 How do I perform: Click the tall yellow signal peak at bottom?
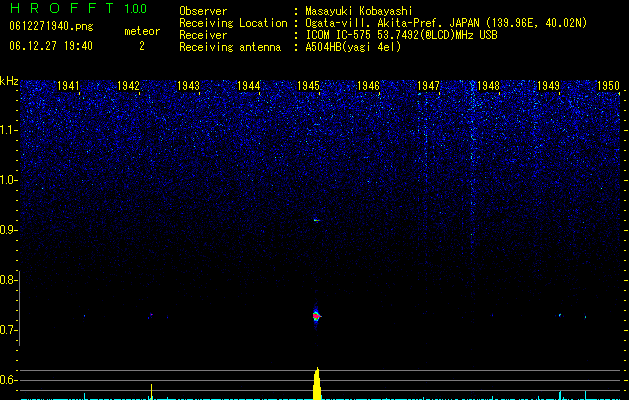tap(317, 384)
